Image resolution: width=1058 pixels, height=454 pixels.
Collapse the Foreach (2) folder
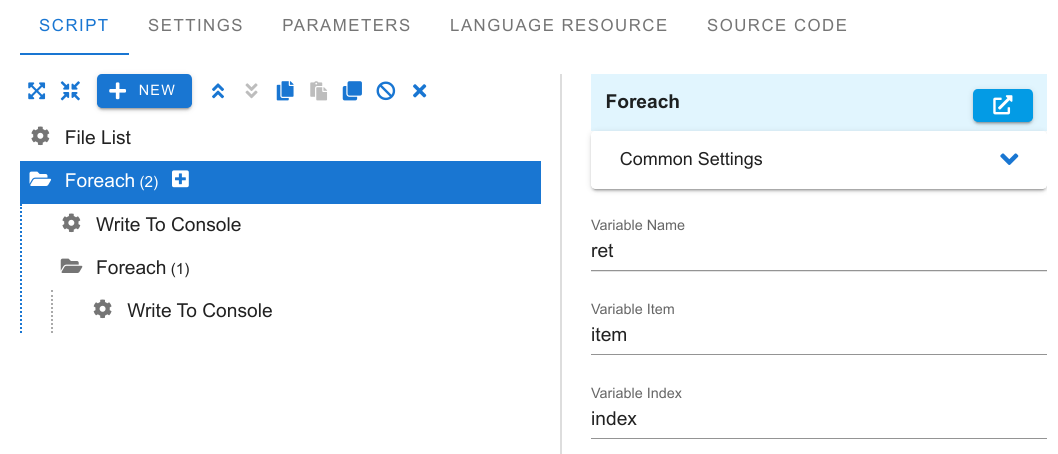coord(40,180)
